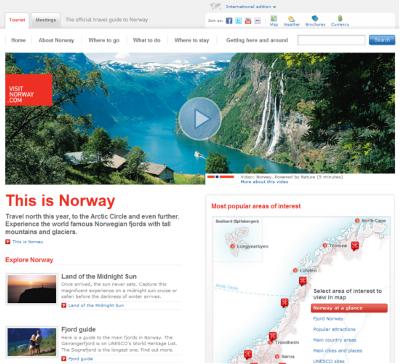Click the Visit Norway red logo

[29, 90]
